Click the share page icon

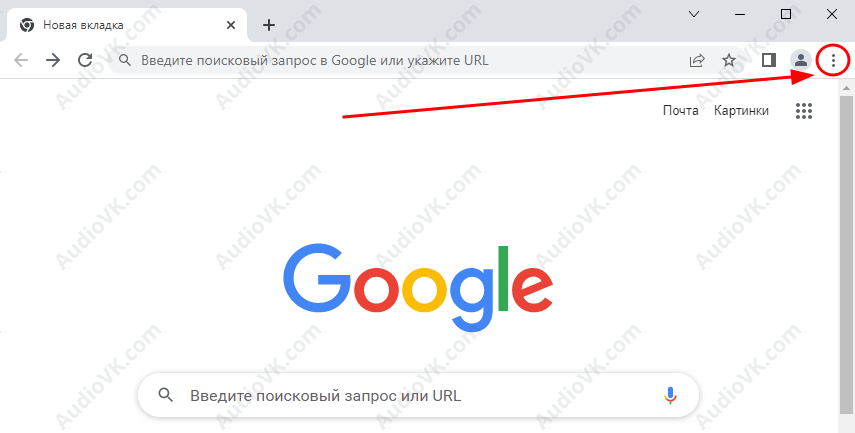click(x=697, y=61)
